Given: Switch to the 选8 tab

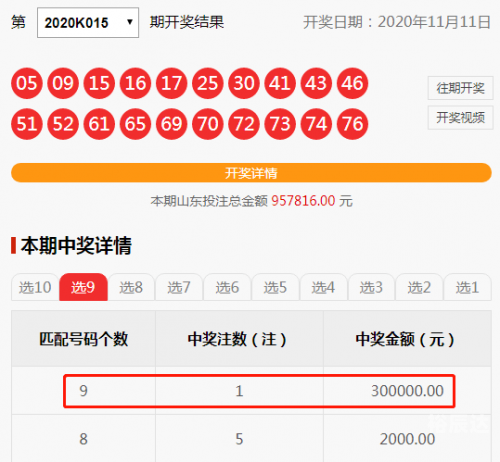Looking at the screenshot, I should (131, 287).
